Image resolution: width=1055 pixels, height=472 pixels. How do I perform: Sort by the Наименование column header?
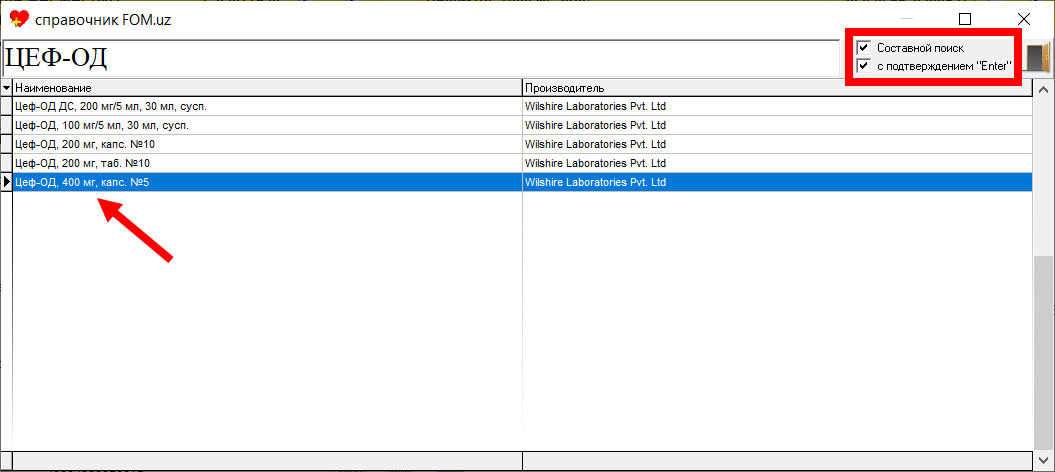tap(267, 88)
